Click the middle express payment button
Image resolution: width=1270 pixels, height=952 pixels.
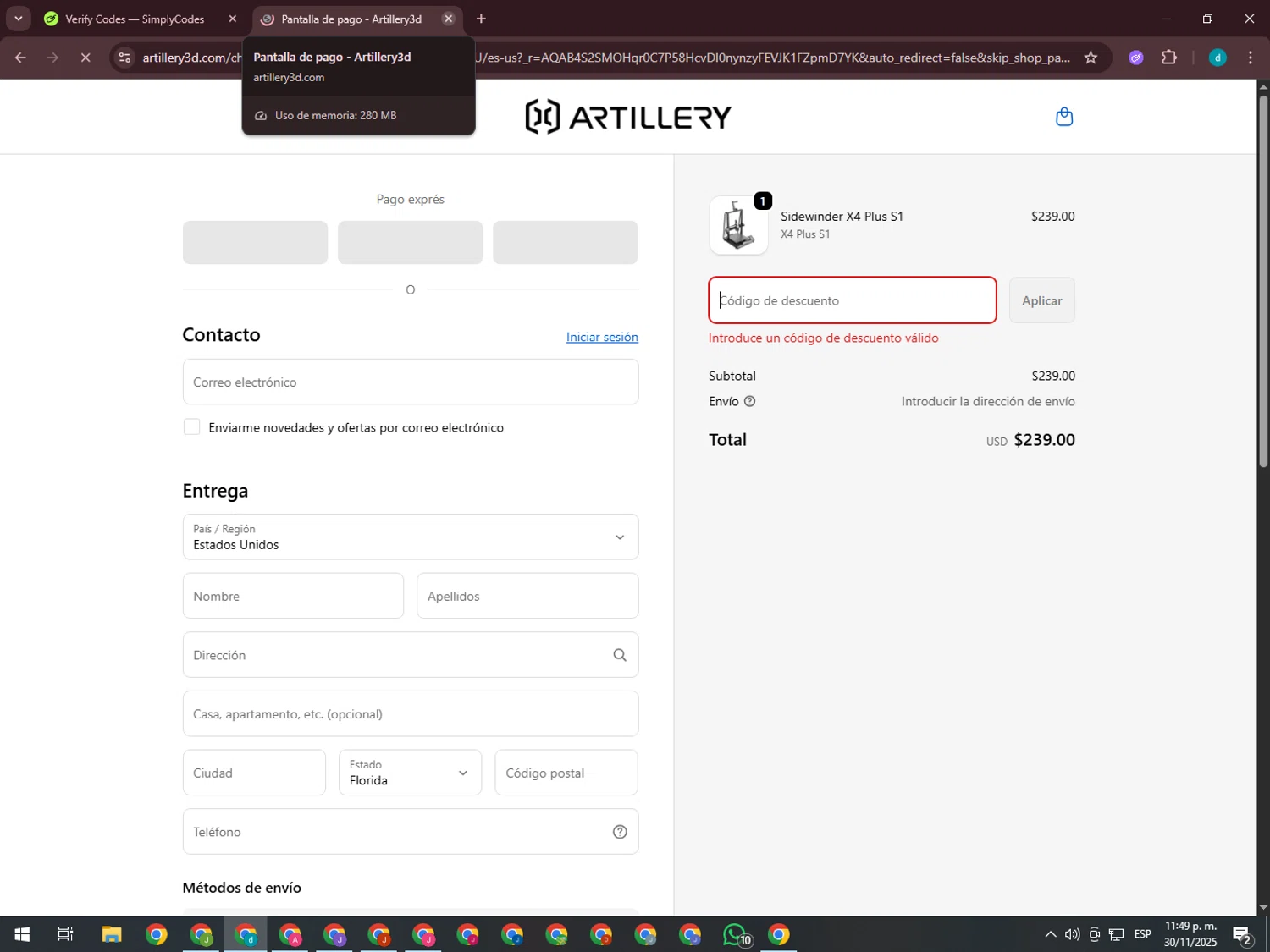point(411,243)
